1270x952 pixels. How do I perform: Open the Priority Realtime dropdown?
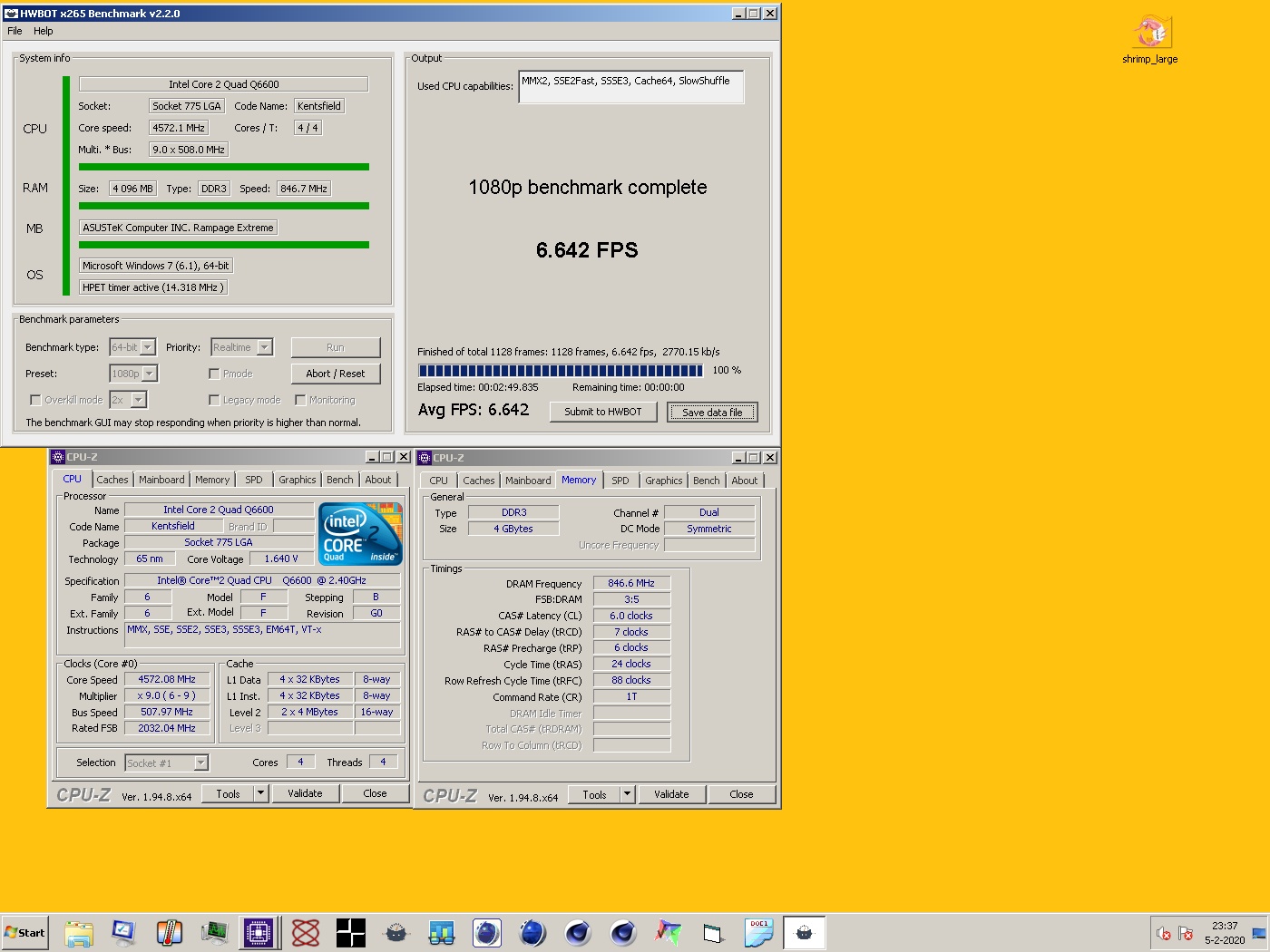pos(242,347)
